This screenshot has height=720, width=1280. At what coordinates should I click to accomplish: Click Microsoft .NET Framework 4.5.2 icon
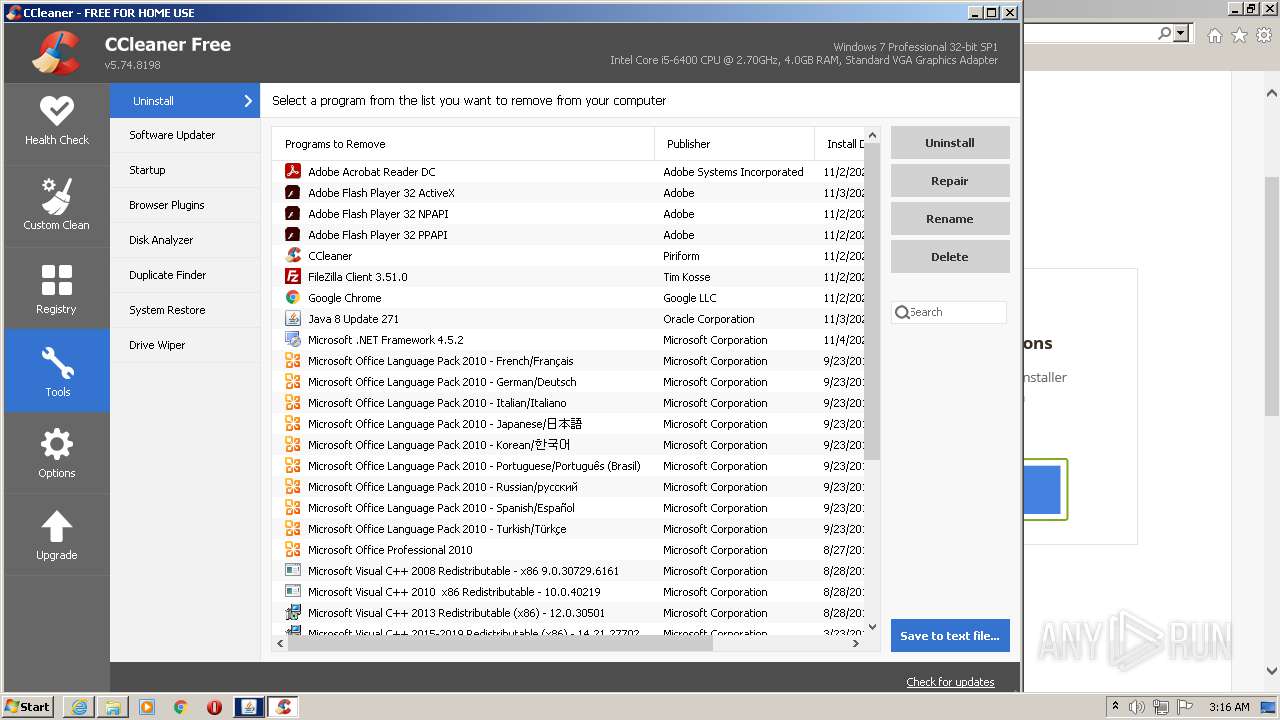(x=293, y=339)
